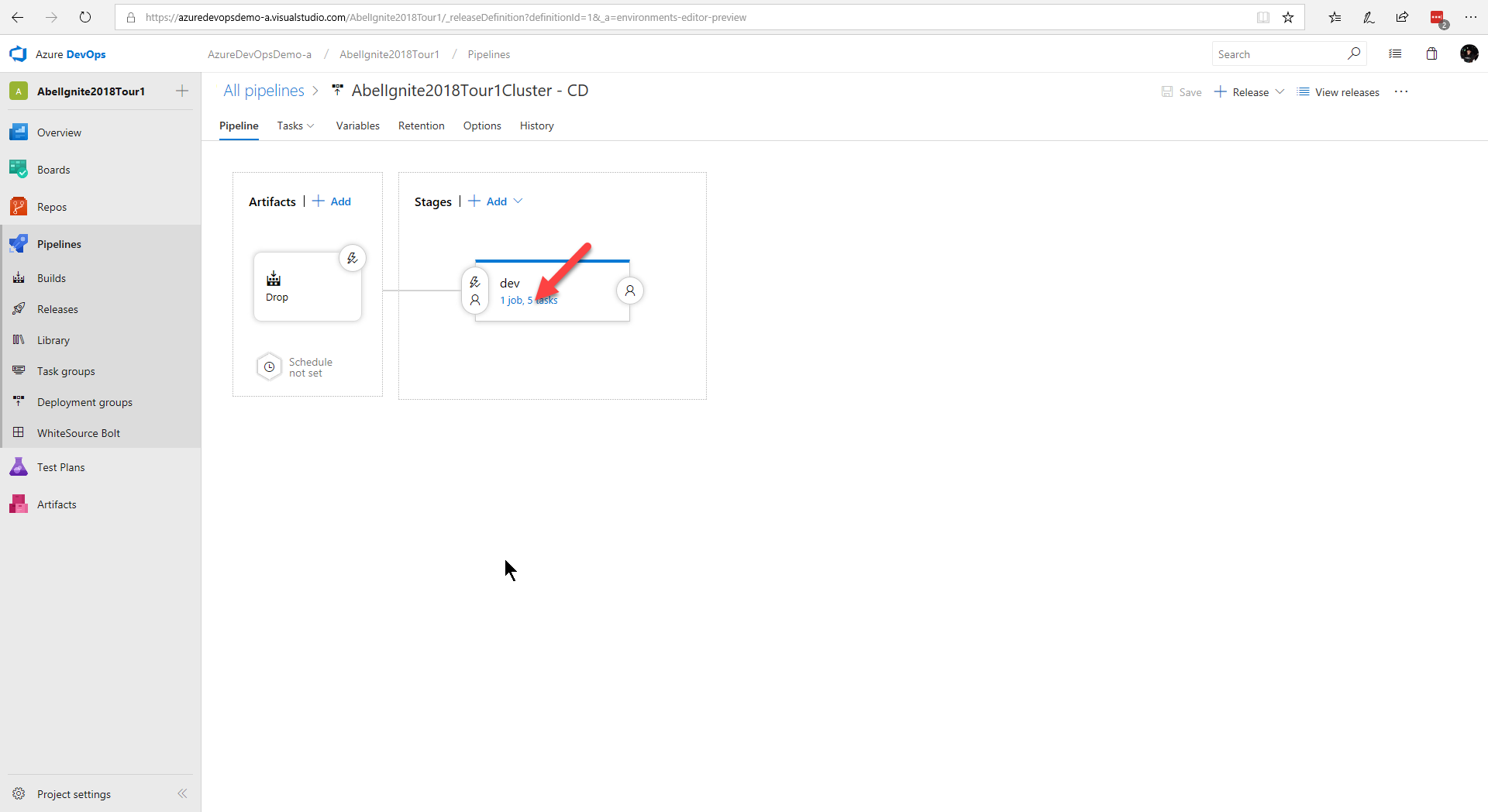Switch to the History tab
Viewport: 1488px width, 812px height.
point(536,126)
